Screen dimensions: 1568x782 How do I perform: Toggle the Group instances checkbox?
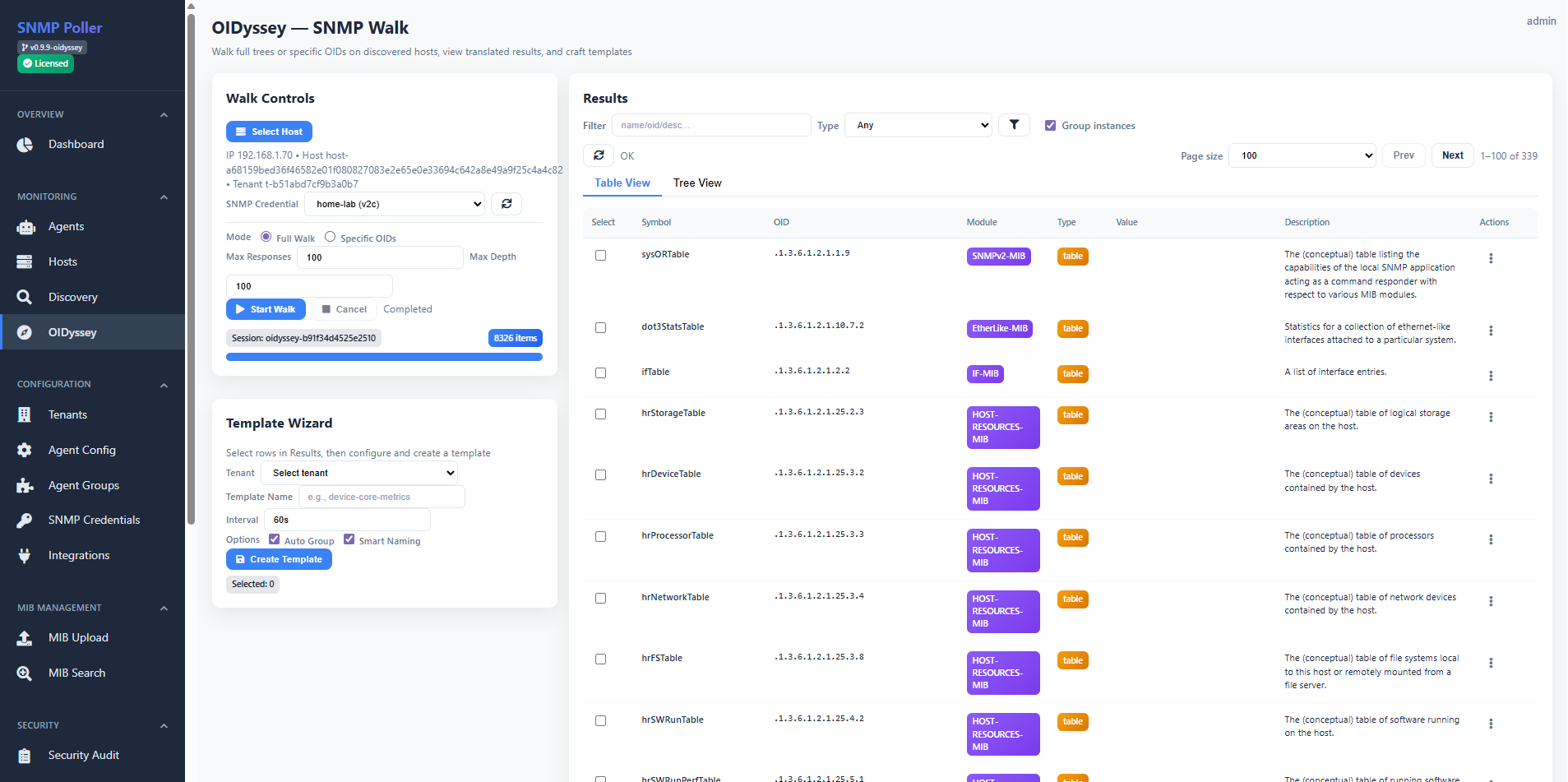pos(1050,126)
